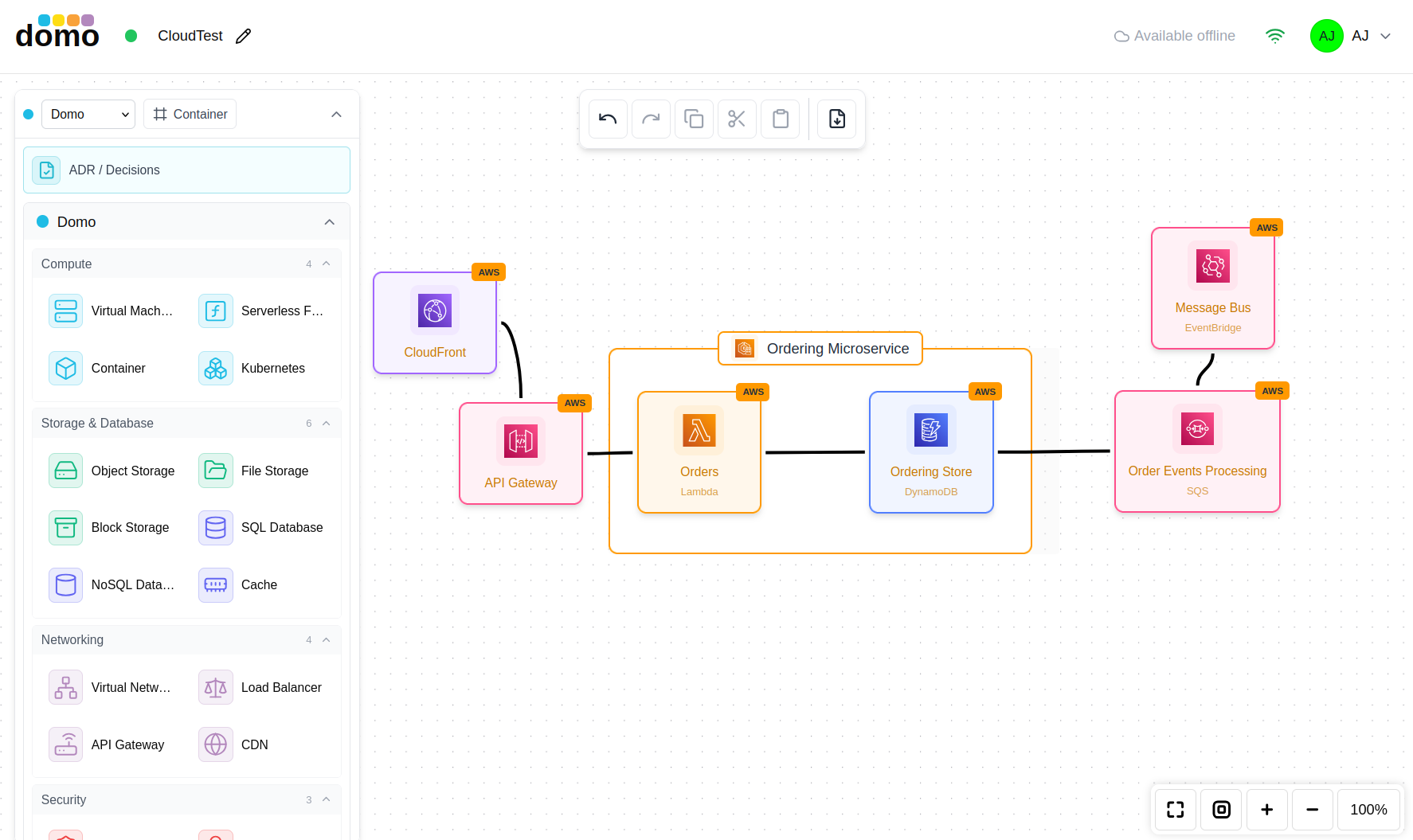Click the copy icon in the toolbar
1413x840 pixels.
[695, 119]
